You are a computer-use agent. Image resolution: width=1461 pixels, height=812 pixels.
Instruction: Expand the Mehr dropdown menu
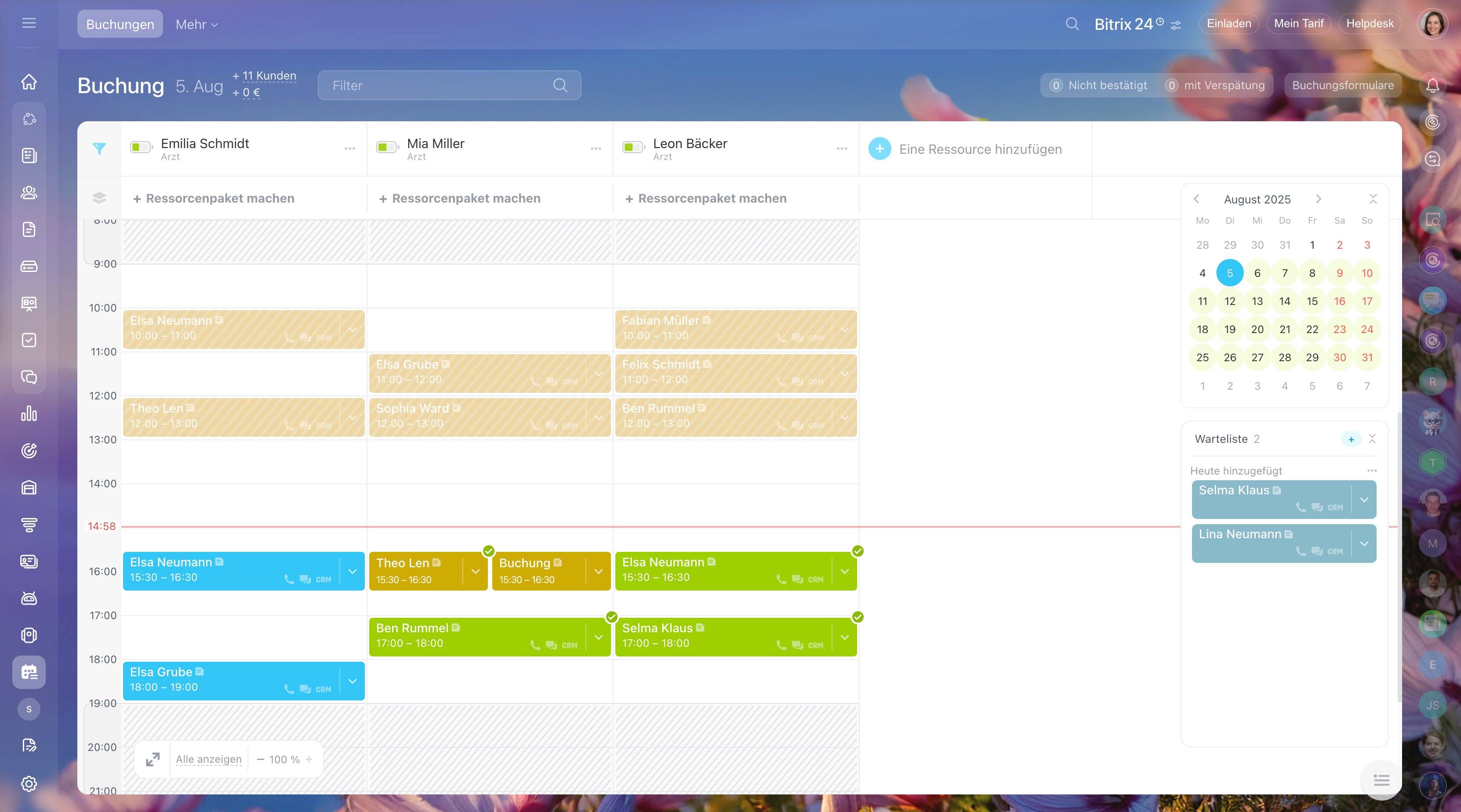point(196,24)
